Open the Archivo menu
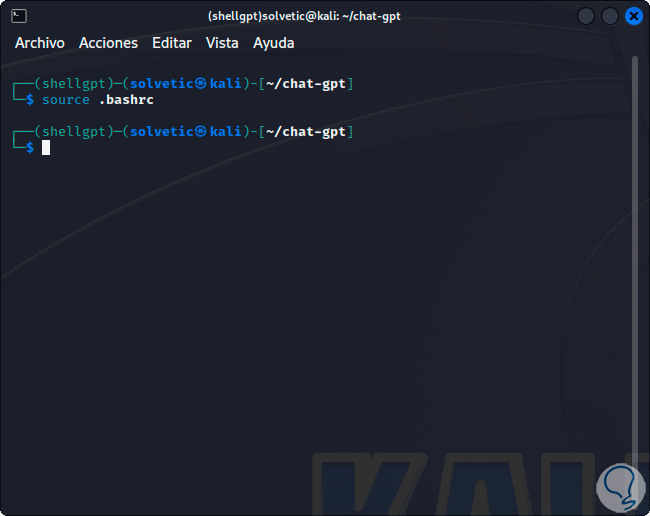 40,43
